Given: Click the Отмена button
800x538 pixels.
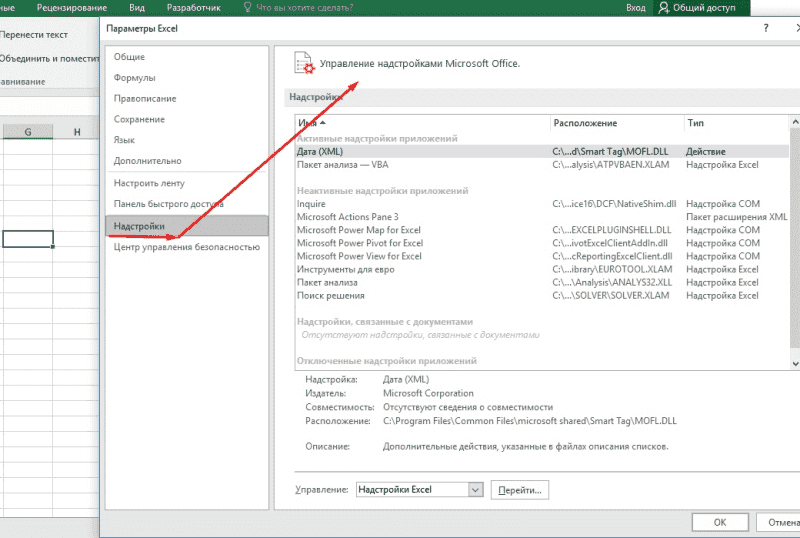Looking at the screenshot, I should tap(779, 522).
